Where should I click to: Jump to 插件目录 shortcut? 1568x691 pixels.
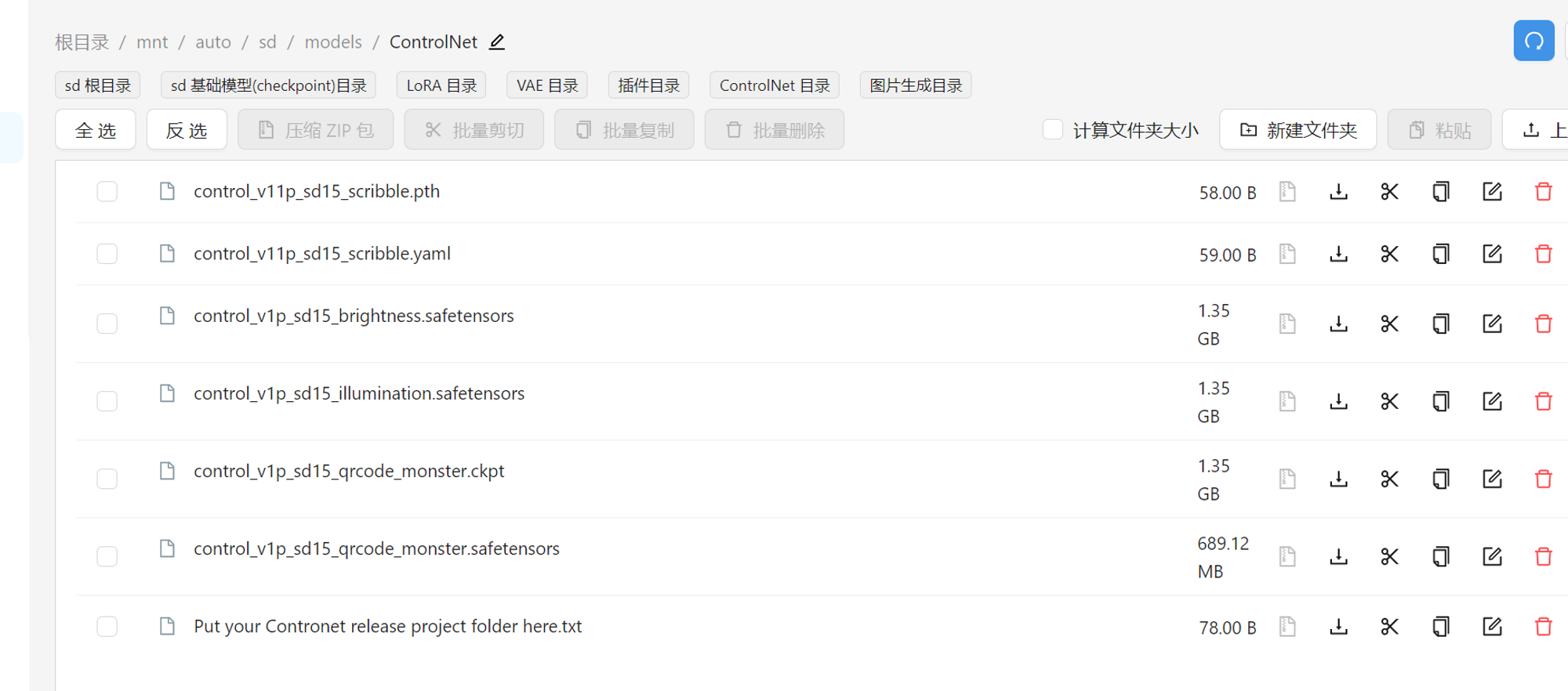tap(648, 85)
